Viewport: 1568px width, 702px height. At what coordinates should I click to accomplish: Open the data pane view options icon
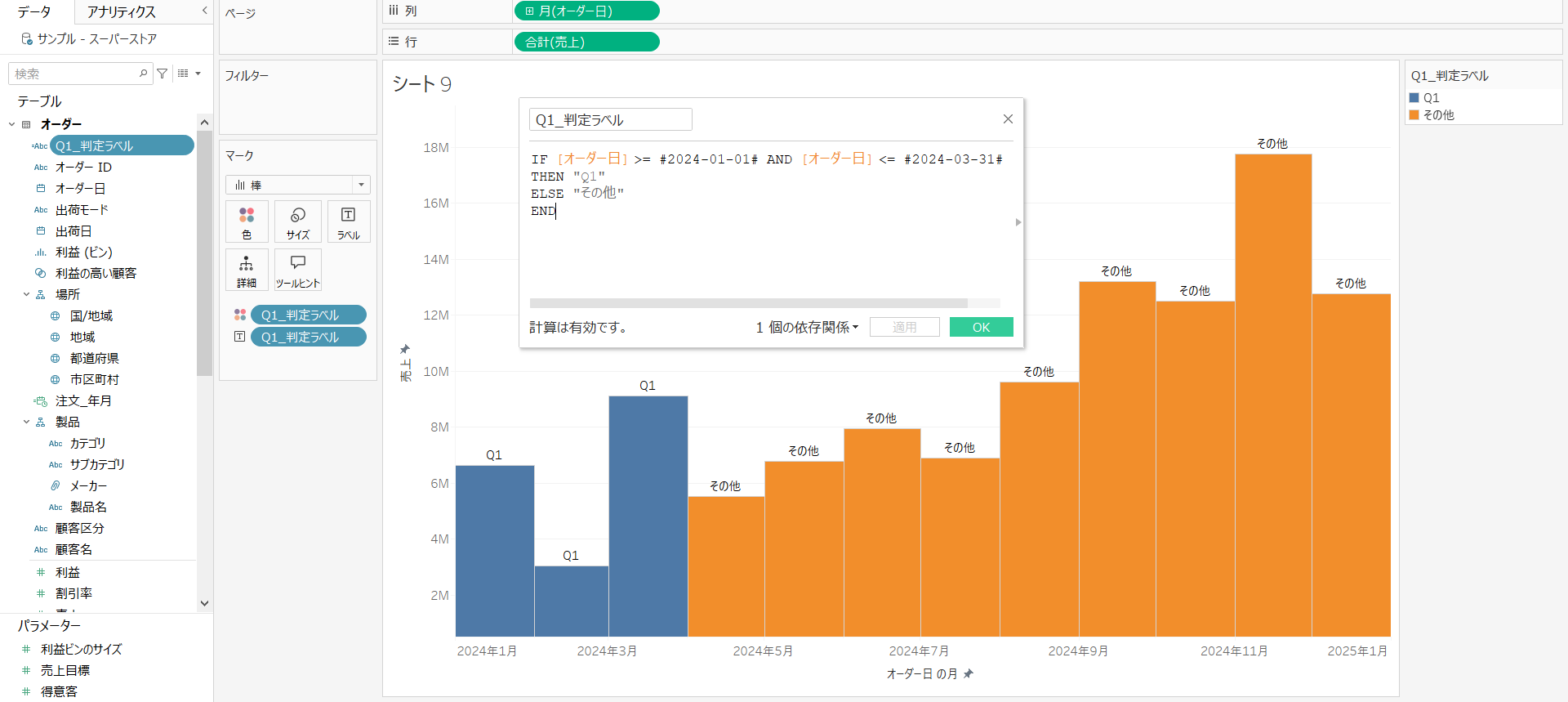click(x=183, y=74)
